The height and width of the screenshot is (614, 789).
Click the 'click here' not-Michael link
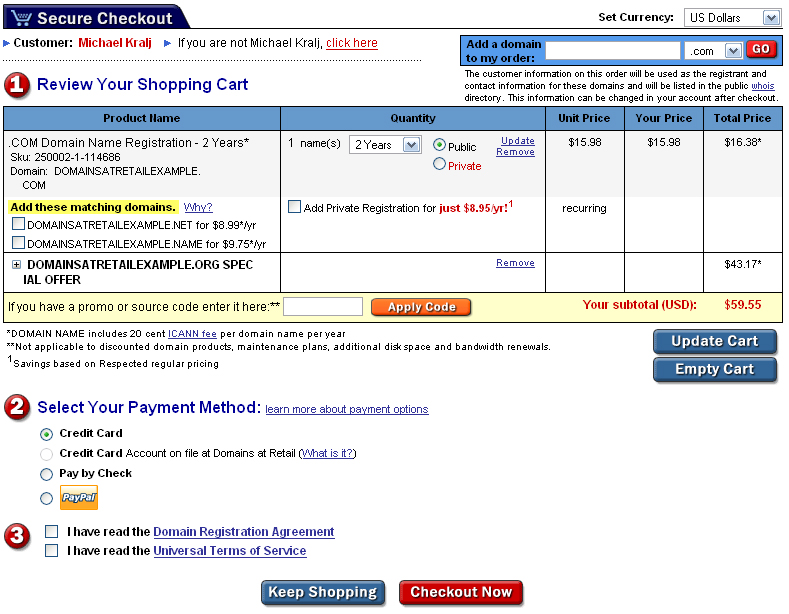tap(352, 43)
